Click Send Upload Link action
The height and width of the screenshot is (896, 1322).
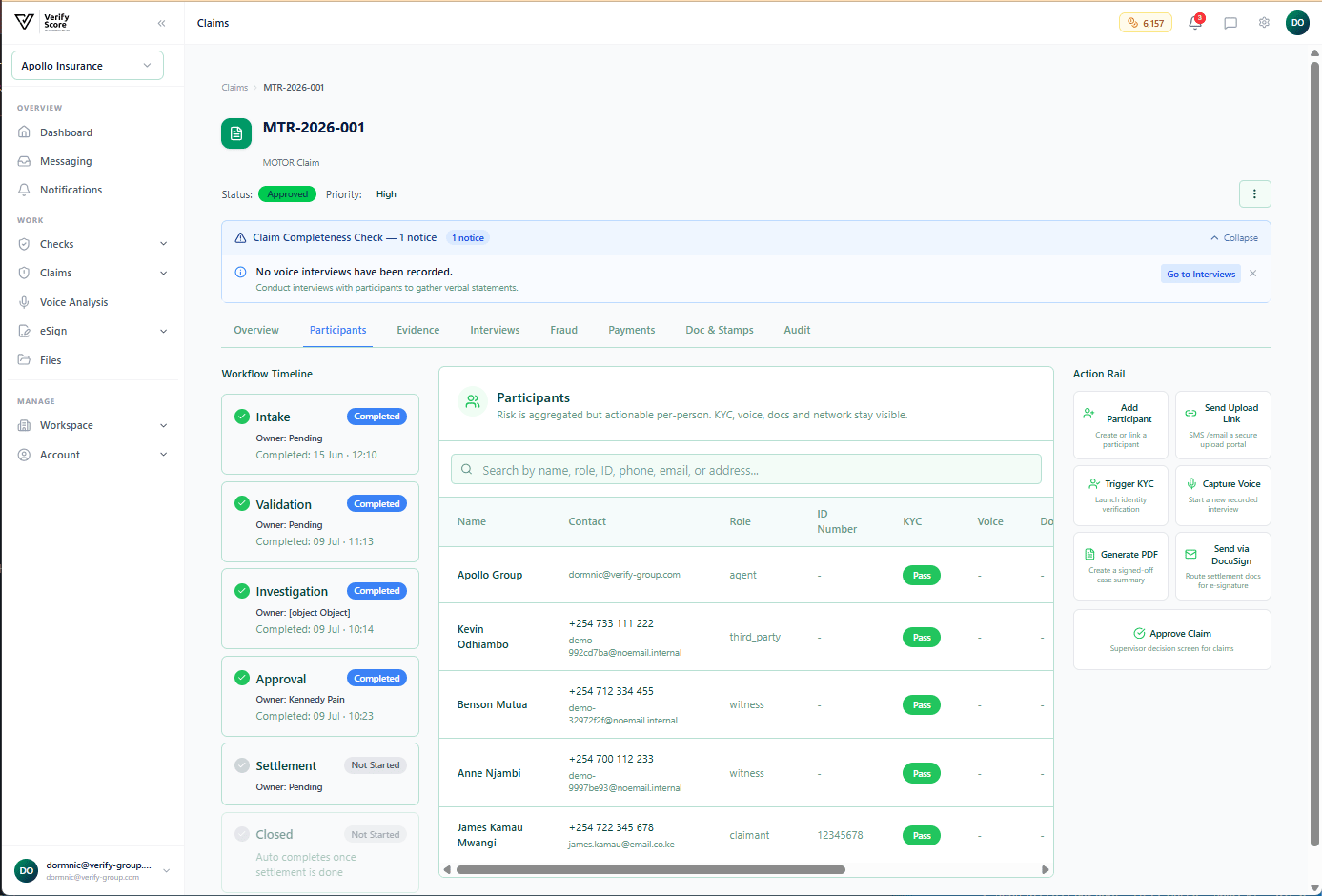point(1223,425)
